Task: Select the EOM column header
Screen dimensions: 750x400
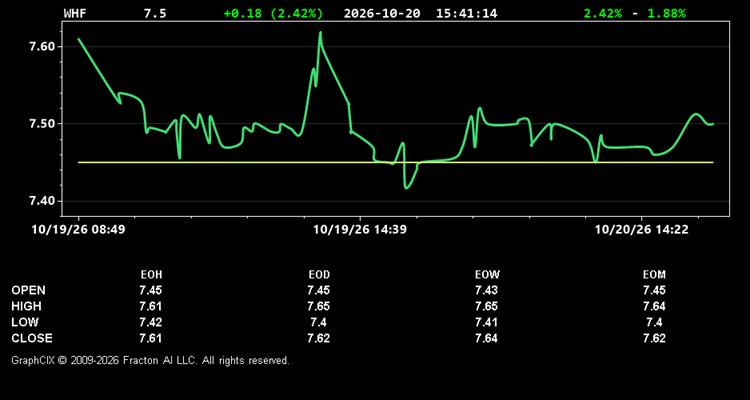Action: tap(654, 275)
